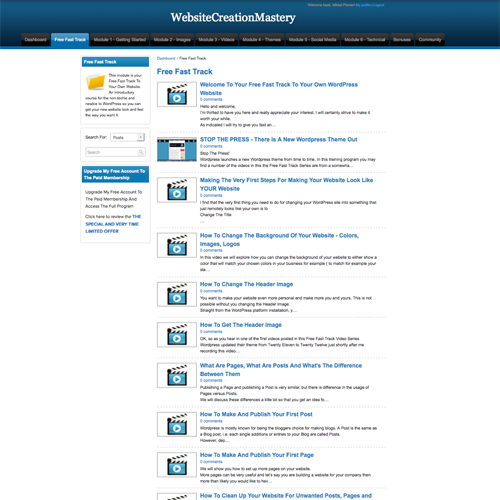Image resolution: width=500 pixels, height=500 pixels.
Task: Open the SPECIAL AND VERY TIME LIMITED OFFER link
Action: (113, 224)
